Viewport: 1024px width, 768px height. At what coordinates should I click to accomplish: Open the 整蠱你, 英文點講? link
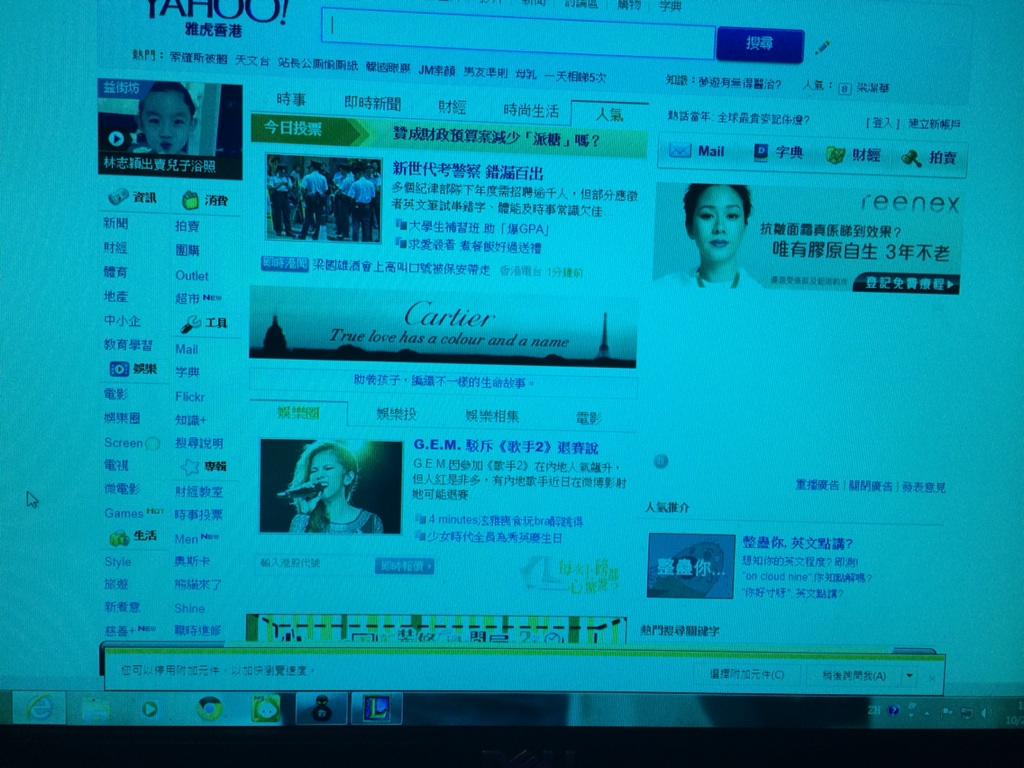(797, 543)
